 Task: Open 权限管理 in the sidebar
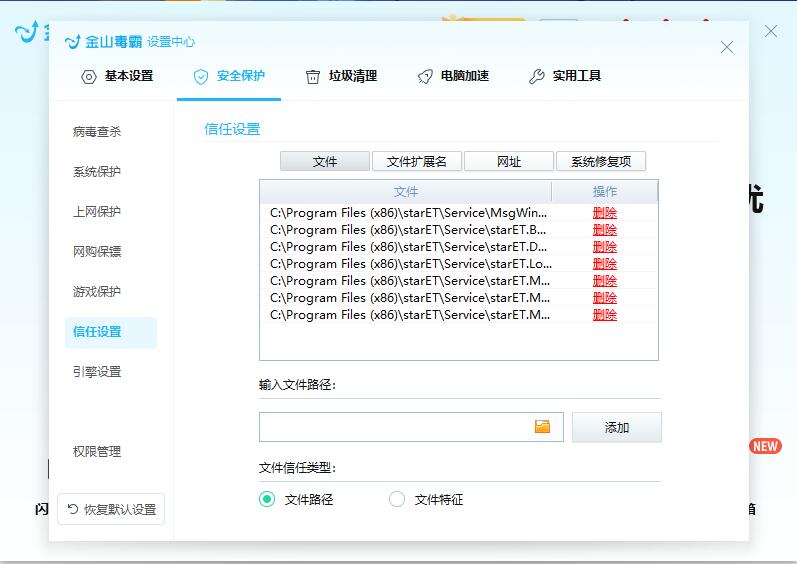(x=97, y=452)
